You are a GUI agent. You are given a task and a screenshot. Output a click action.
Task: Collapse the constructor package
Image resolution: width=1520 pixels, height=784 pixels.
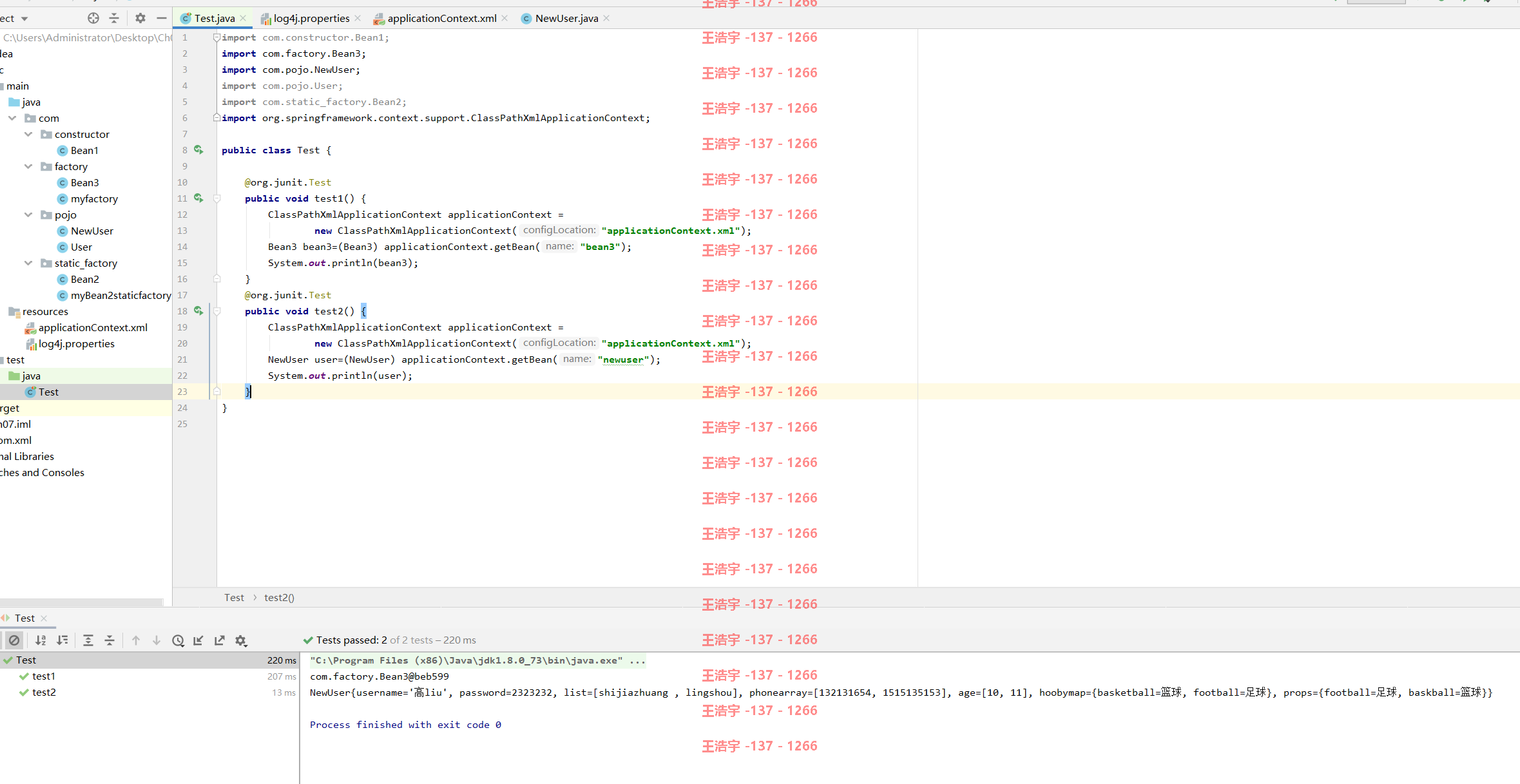tap(28, 134)
